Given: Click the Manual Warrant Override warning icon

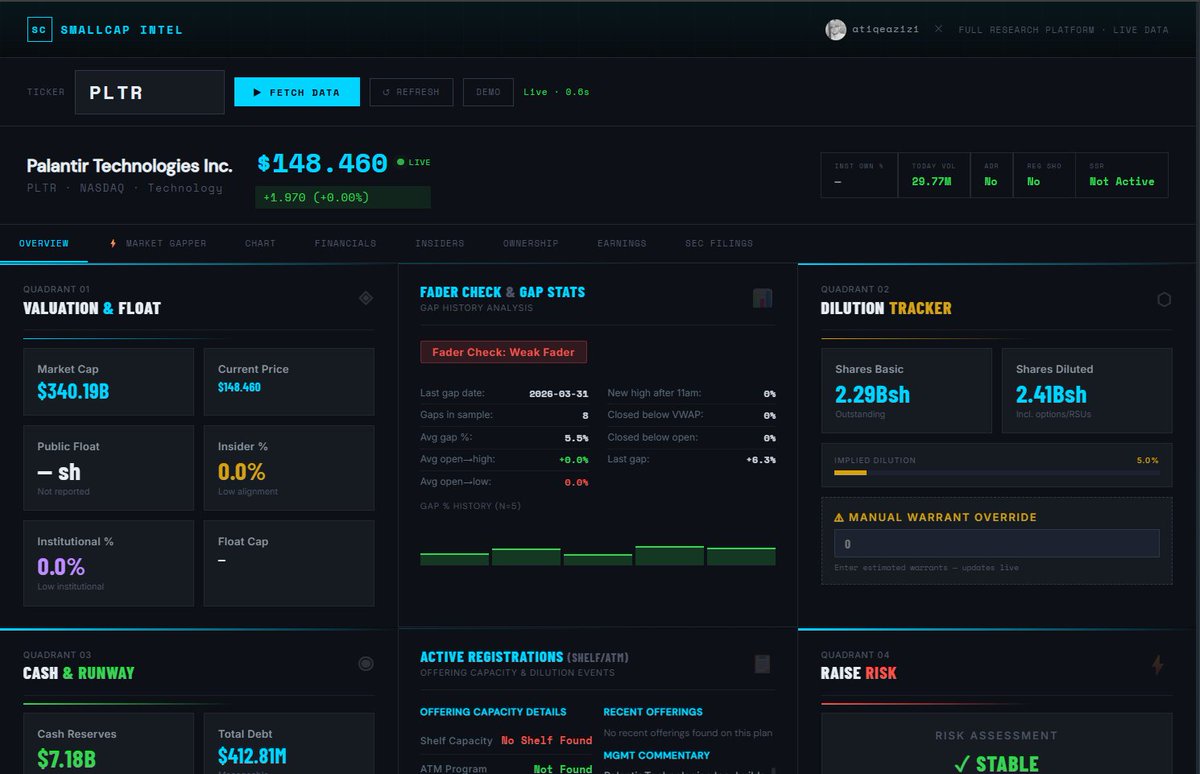Looking at the screenshot, I should 839,518.
